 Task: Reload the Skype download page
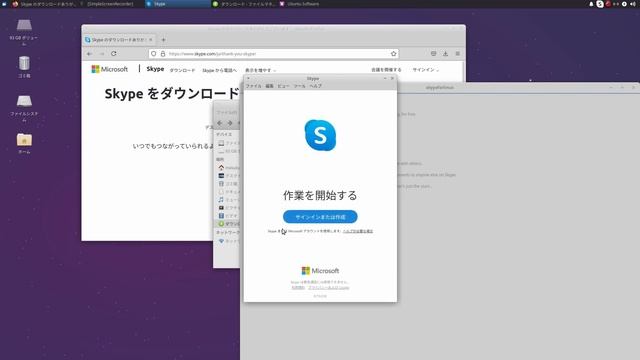click(x=114, y=54)
